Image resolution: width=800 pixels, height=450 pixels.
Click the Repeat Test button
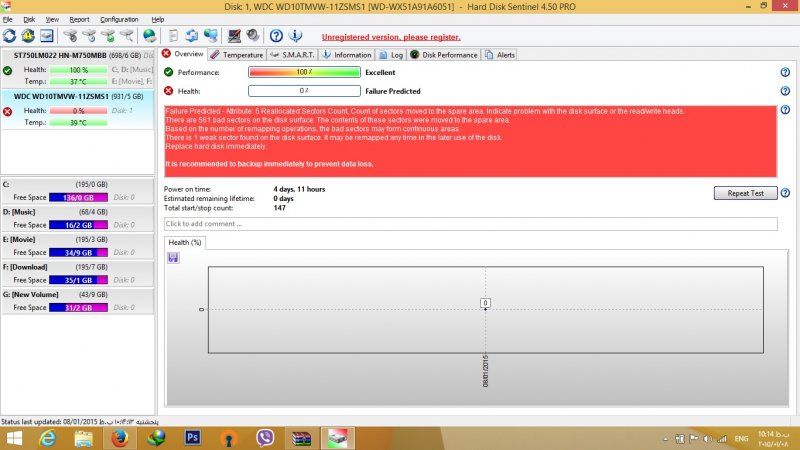pyautogui.click(x=745, y=193)
